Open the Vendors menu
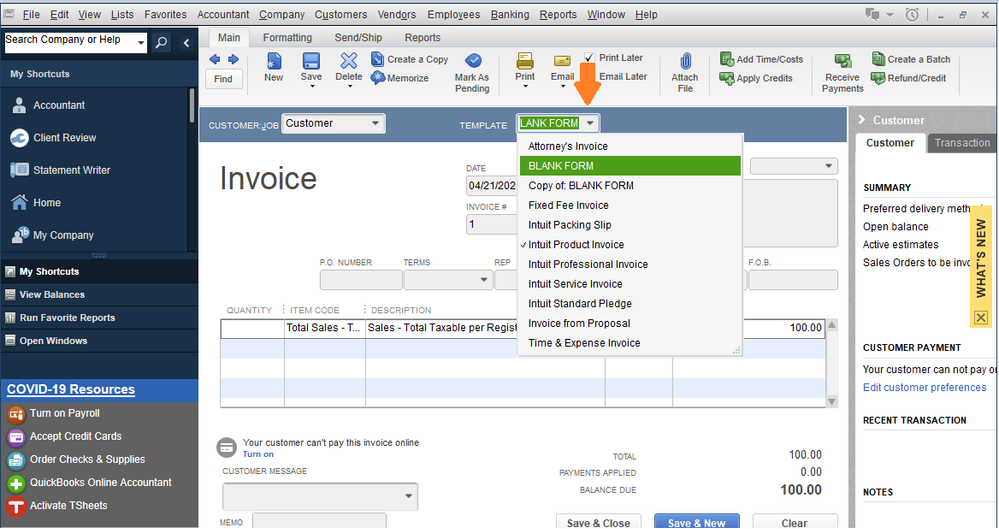This screenshot has height=529, width=999. pyautogui.click(x=396, y=14)
